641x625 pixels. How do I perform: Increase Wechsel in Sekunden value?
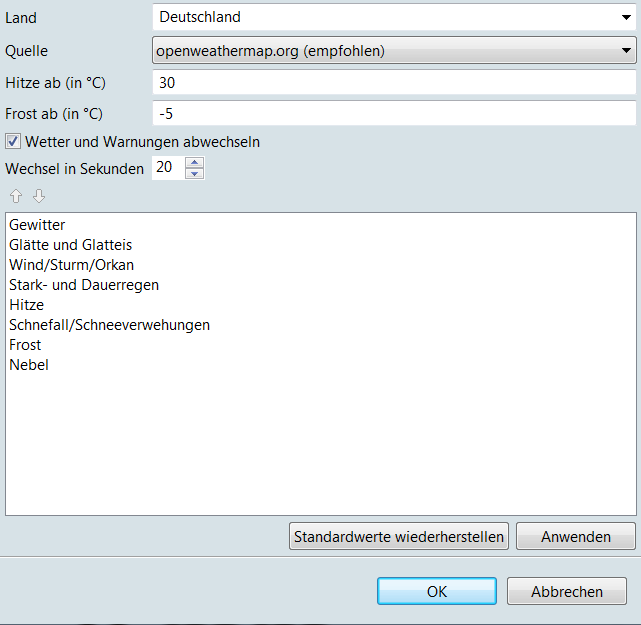tap(195, 162)
